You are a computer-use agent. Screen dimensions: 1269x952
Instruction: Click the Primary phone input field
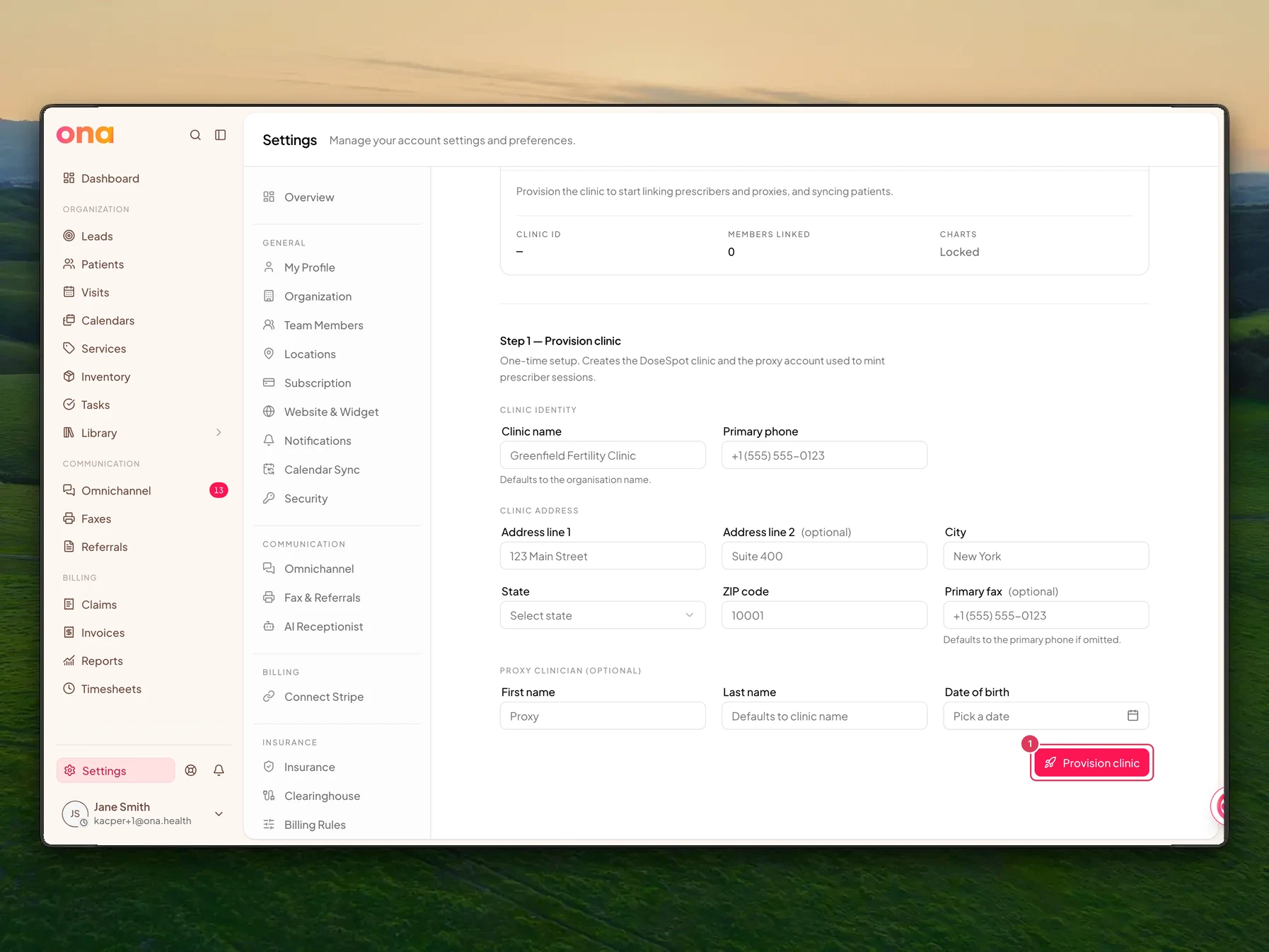[824, 455]
